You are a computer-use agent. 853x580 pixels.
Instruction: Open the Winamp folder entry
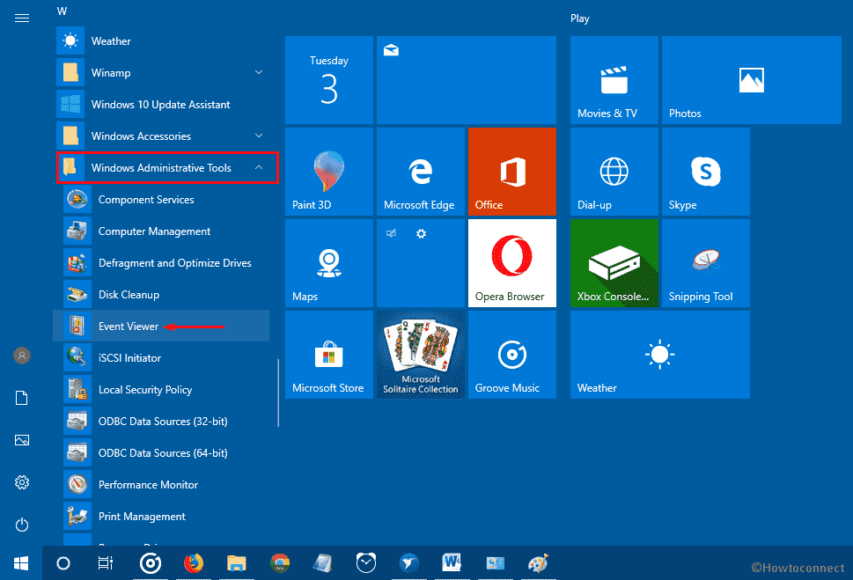pyautogui.click(x=161, y=72)
